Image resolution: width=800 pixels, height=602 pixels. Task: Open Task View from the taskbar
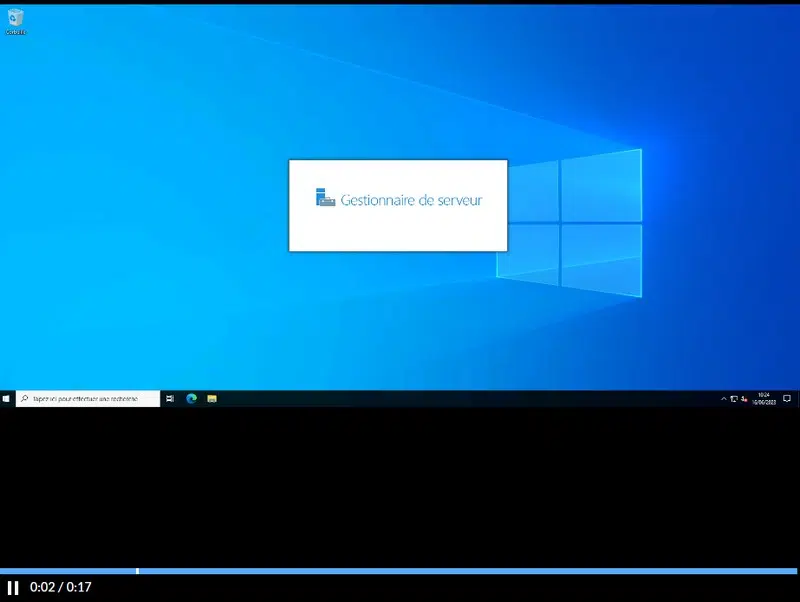coord(170,398)
